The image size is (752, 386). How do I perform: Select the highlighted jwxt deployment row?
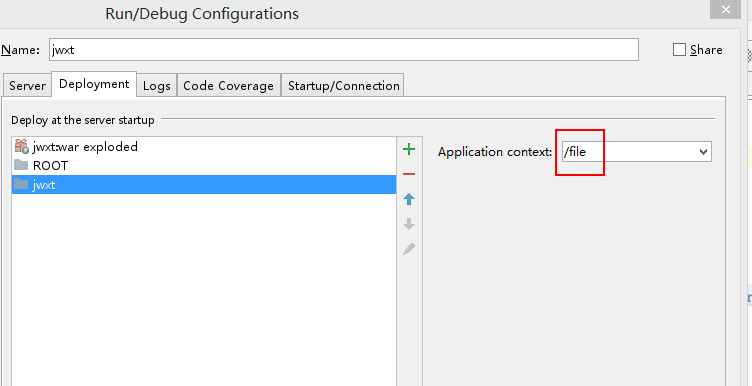click(x=204, y=185)
